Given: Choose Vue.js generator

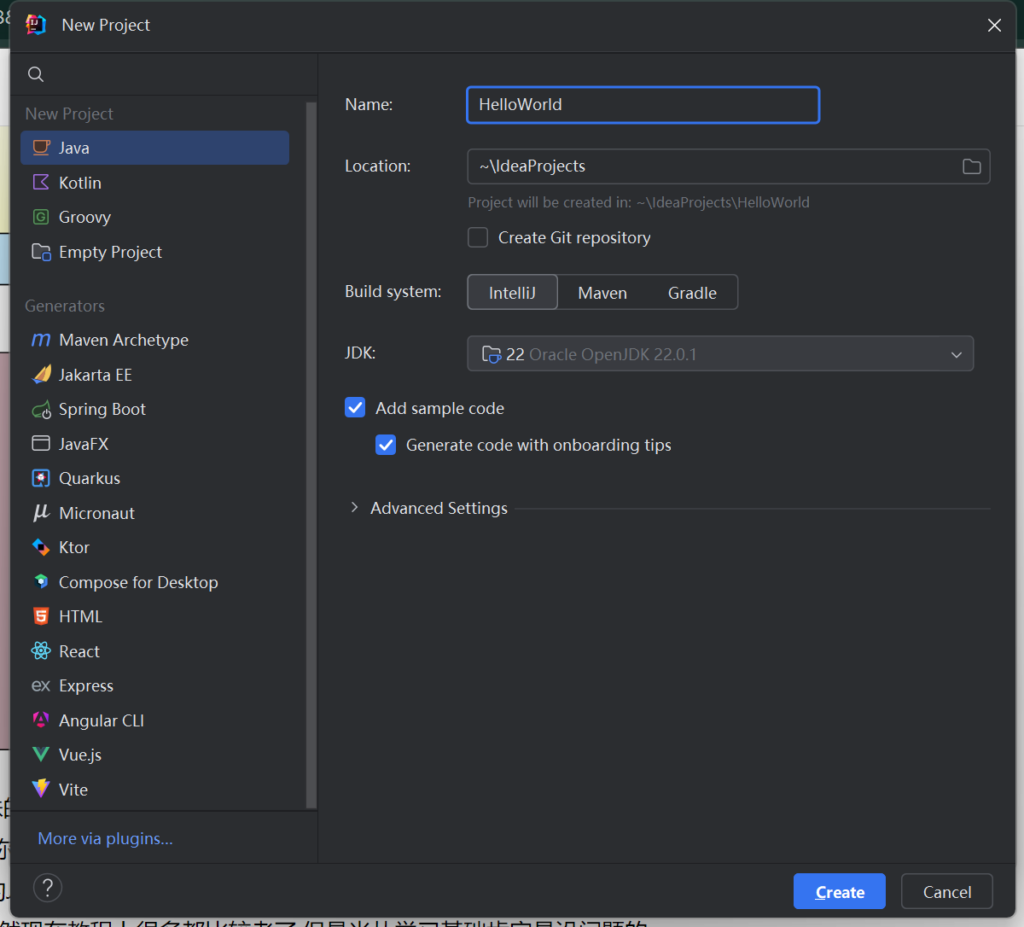Looking at the screenshot, I should click(155, 755).
